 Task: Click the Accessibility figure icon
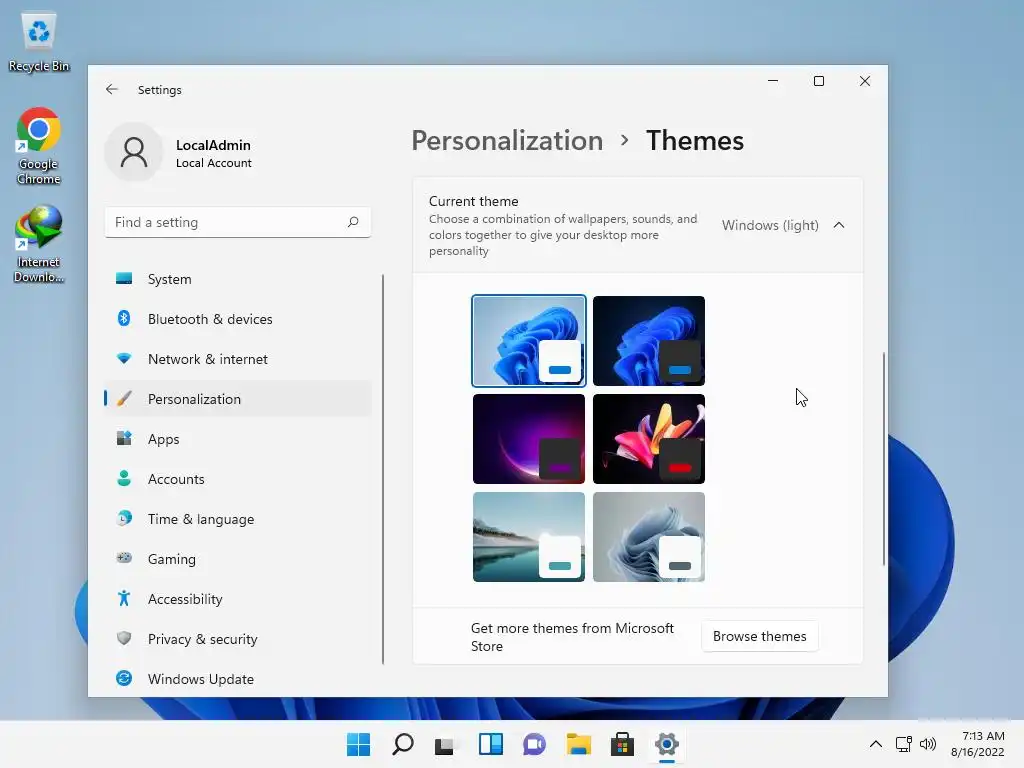click(123, 598)
